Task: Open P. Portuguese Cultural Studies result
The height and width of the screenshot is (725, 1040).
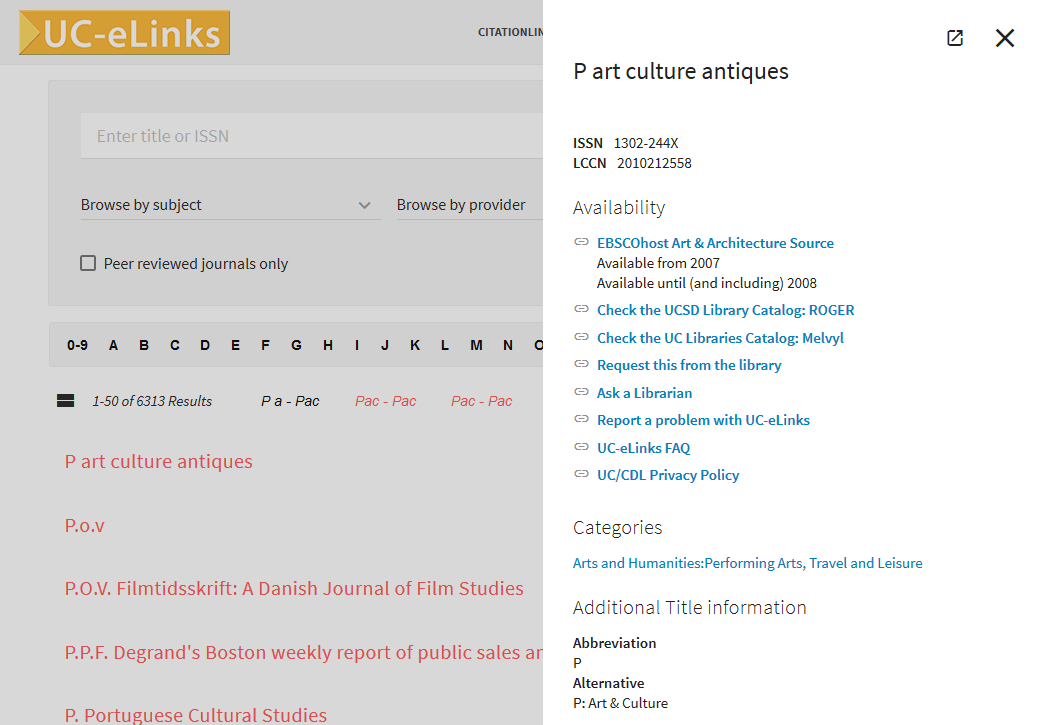Action: 196,715
